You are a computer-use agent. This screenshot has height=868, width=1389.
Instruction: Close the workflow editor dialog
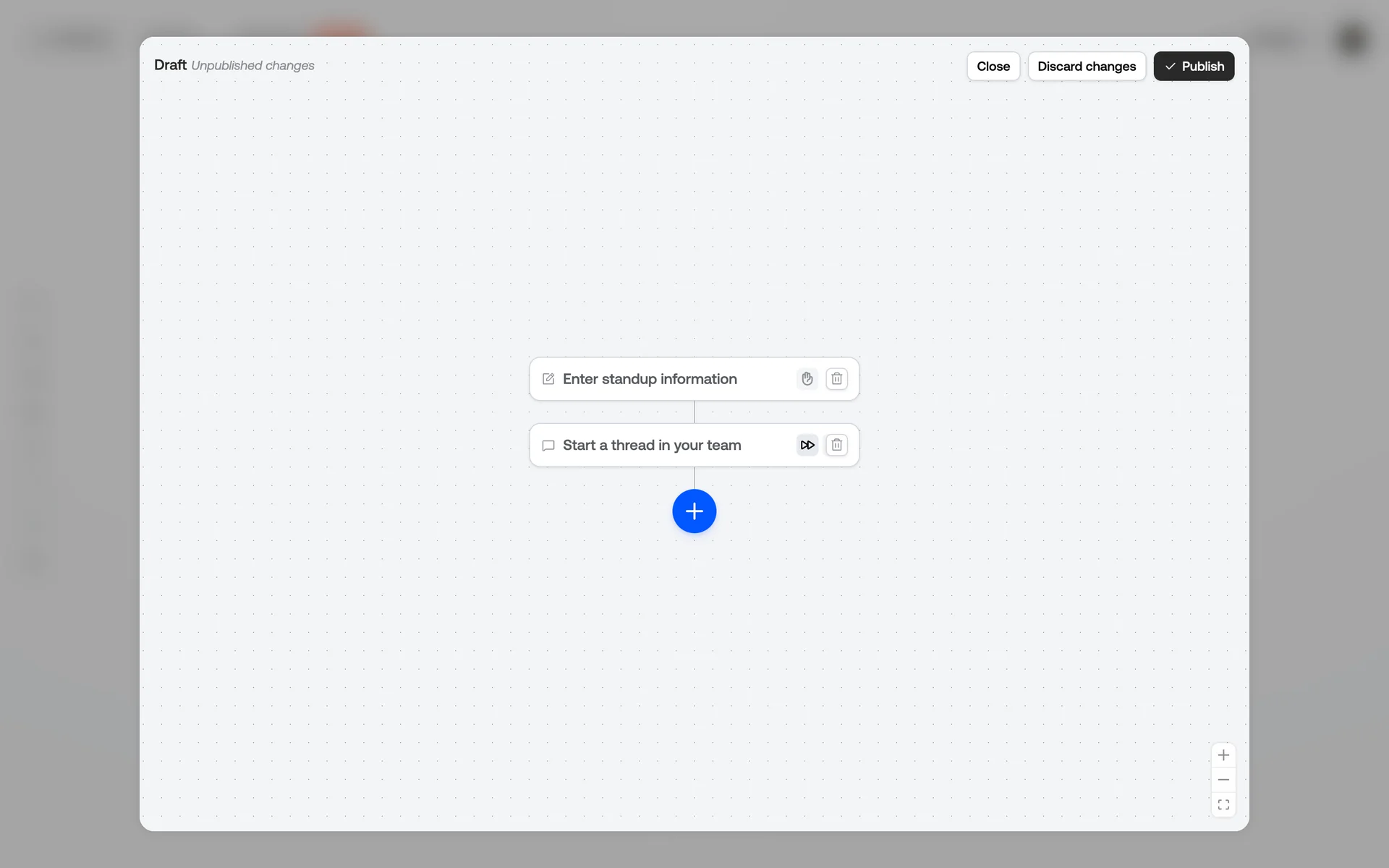993,67
